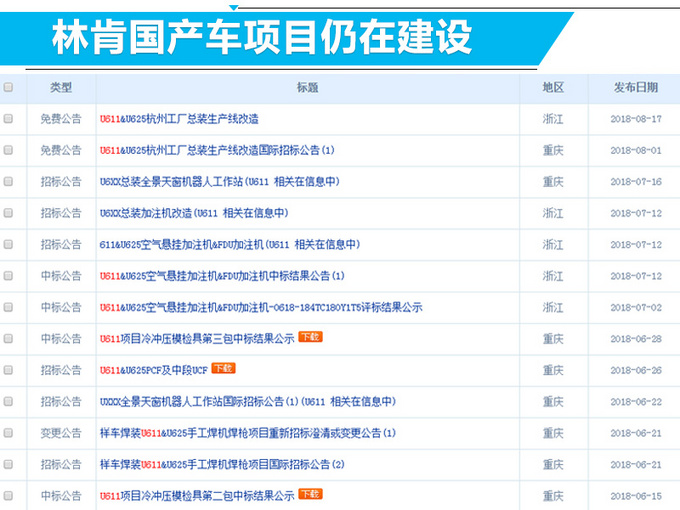Check the box for row dated 2018-06-22
The width and height of the screenshot is (680, 510).
[8, 402]
